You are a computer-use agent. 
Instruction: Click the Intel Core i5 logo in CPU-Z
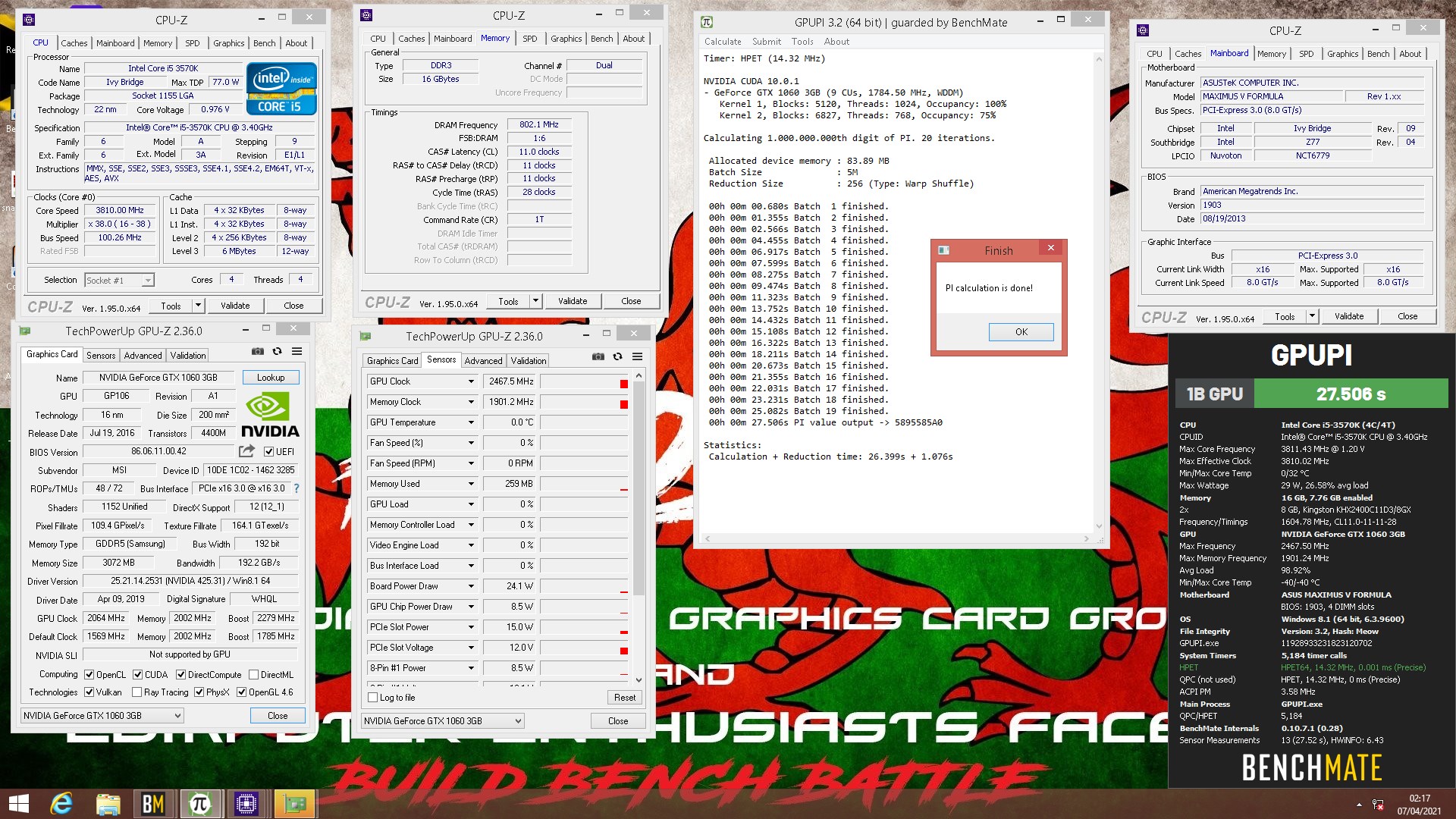(281, 89)
